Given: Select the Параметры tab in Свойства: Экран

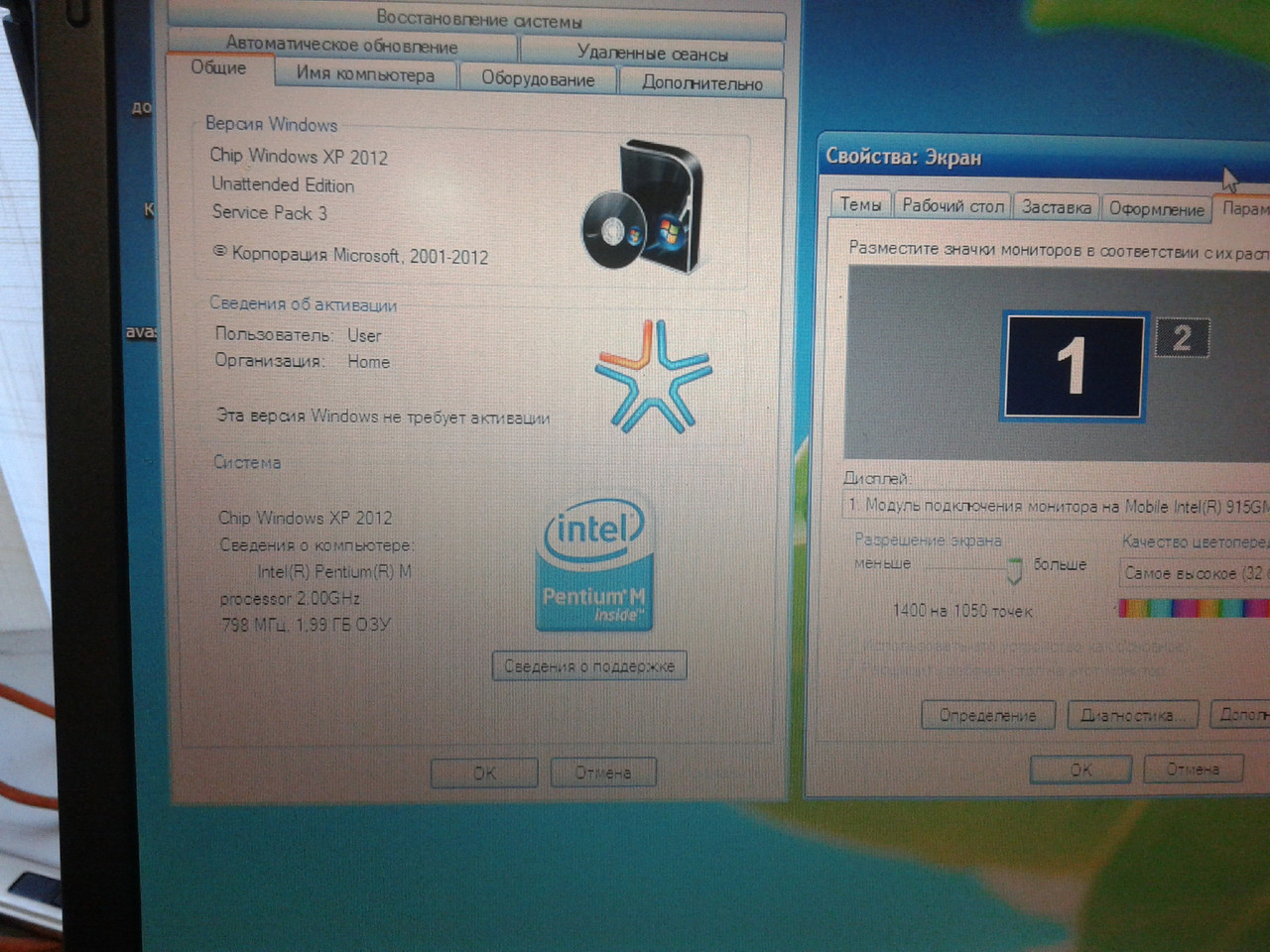Looking at the screenshot, I should [x=1243, y=208].
